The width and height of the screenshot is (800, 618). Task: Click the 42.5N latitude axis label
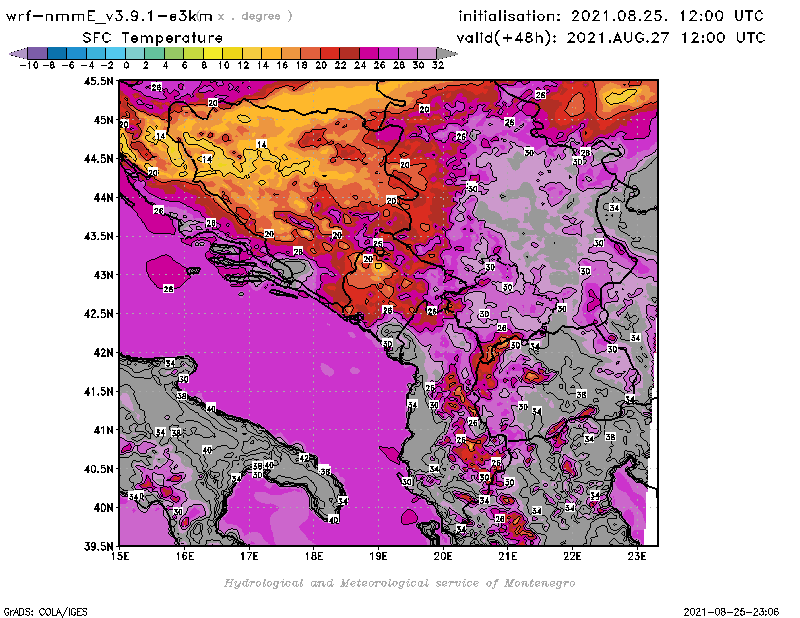click(98, 314)
